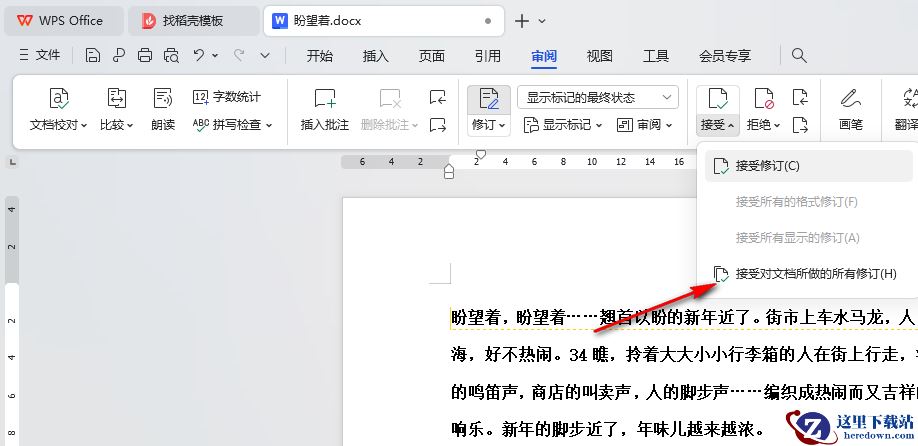Select the 盼望着.docx document tab
The height and width of the screenshot is (446, 918).
383,21
